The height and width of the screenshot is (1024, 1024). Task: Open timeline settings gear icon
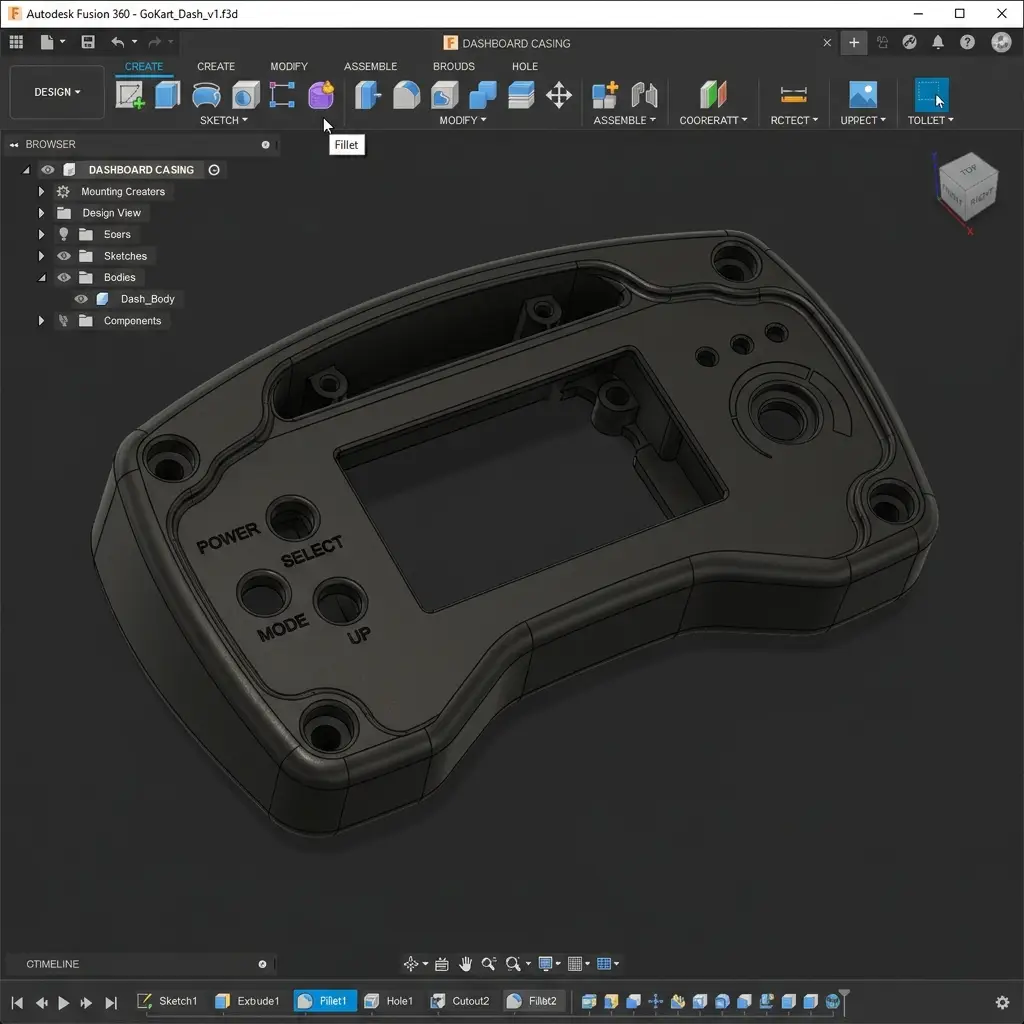[1002, 1002]
